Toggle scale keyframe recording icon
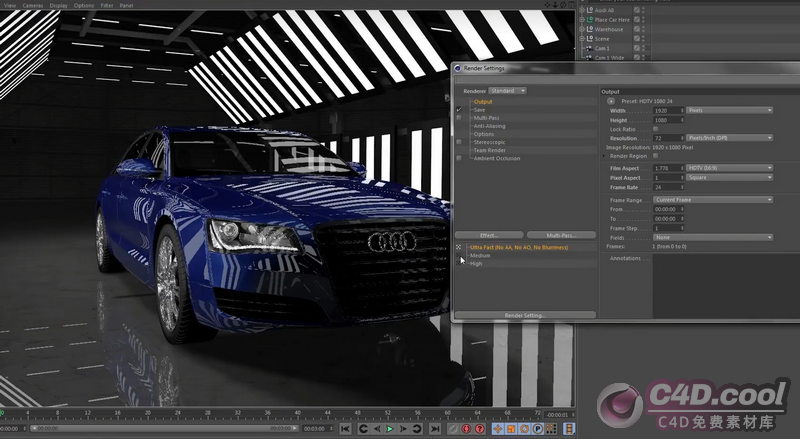 pyautogui.click(x=511, y=429)
